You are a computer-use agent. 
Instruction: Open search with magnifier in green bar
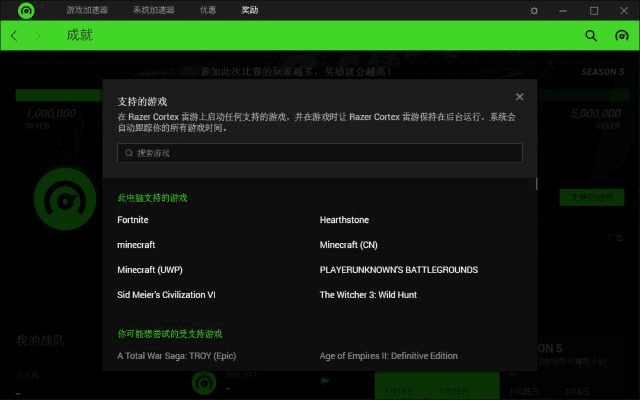(x=591, y=36)
